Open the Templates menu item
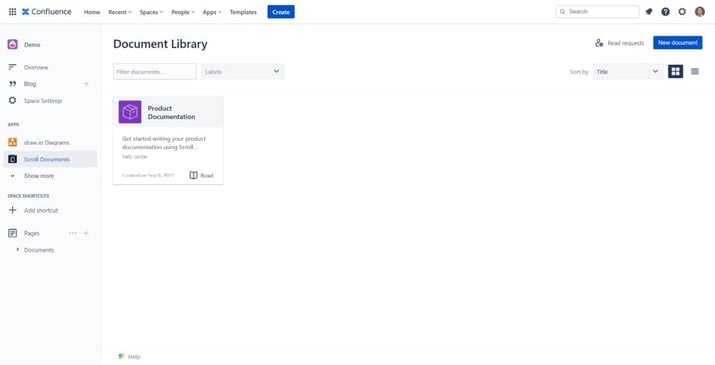This screenshot has height=365, width=715. click(243, 12)
